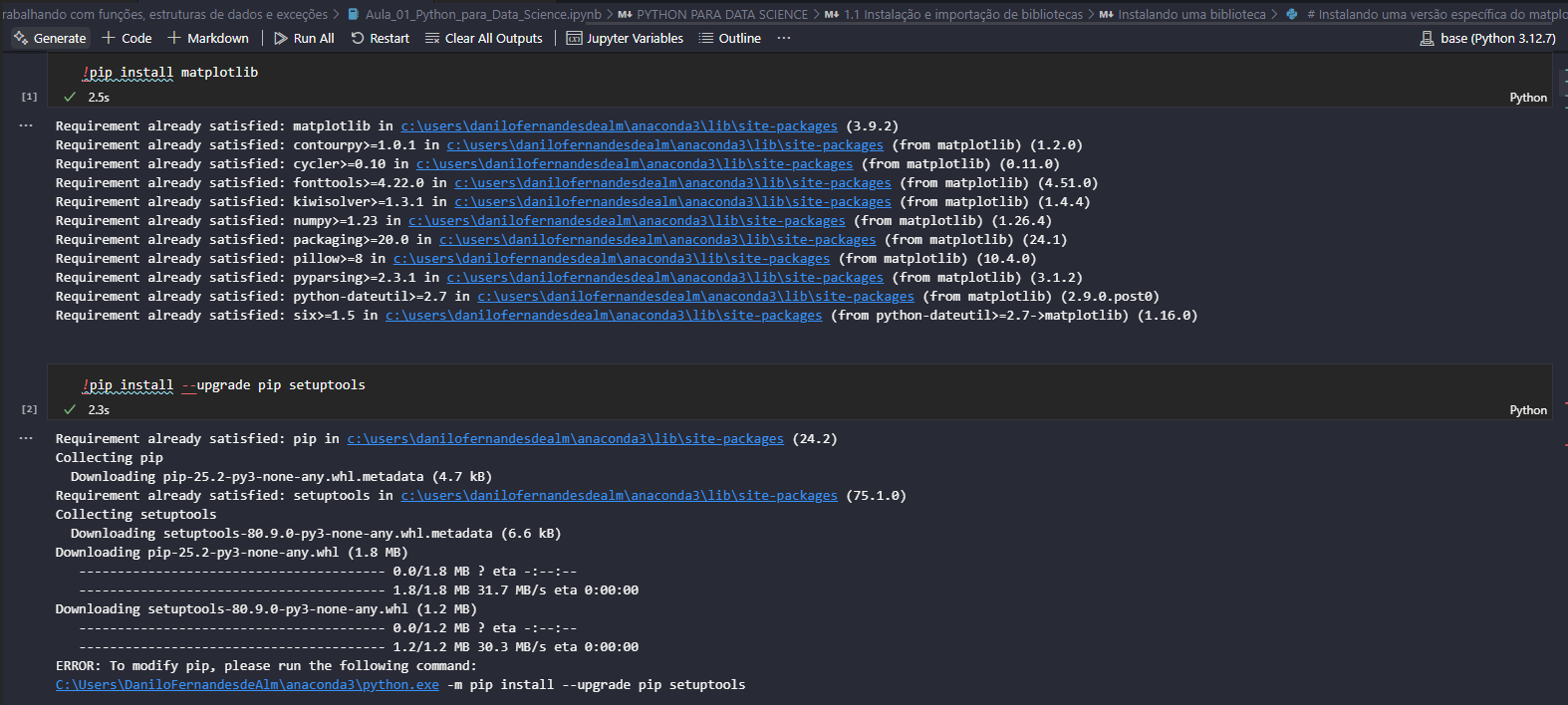This screenshot has width=1568, height=705.
Task: Click the 2.3s execution time
Action: pyautogui.click(x=99, y=410)
